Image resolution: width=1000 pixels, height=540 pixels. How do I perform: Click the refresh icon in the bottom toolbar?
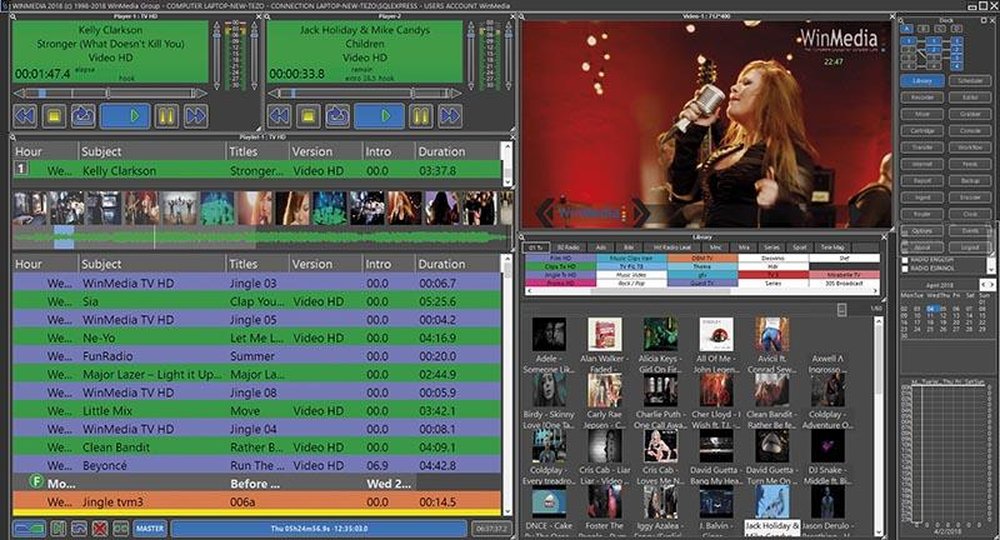79,529
